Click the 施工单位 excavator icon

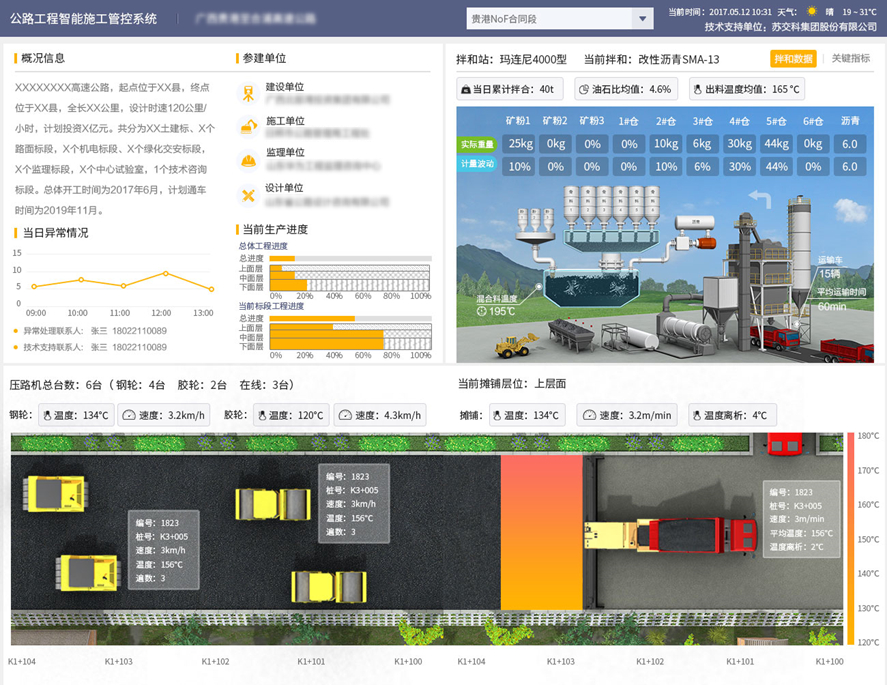pyautogui.click(x=248, y=126)
